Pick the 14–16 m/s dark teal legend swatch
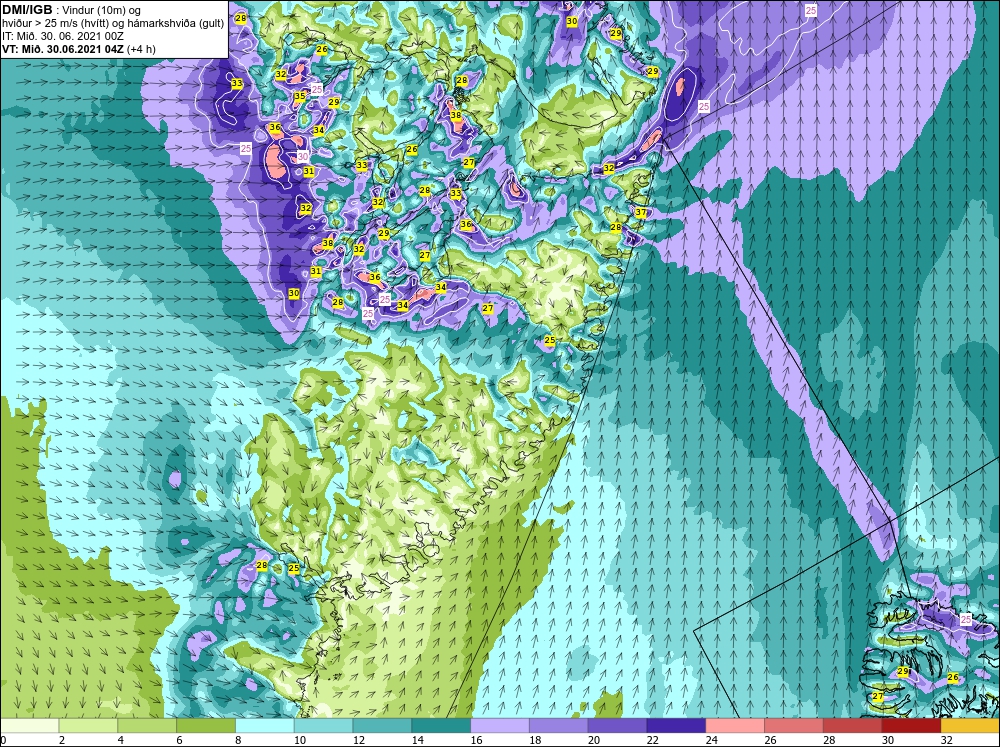 pyautogui.click(x=441, y=725)
